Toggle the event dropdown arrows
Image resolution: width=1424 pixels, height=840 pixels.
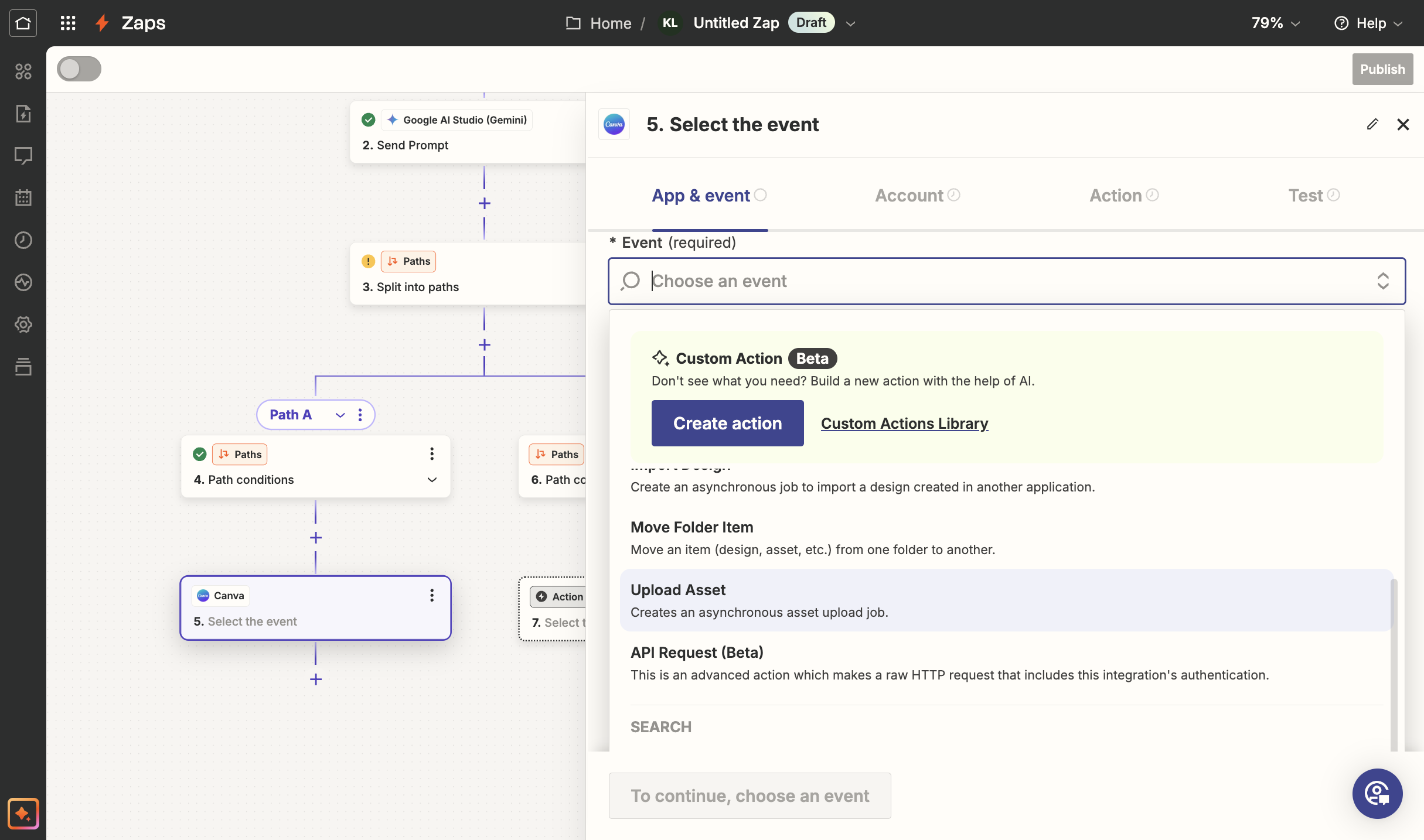click(x=1383, y=281)
